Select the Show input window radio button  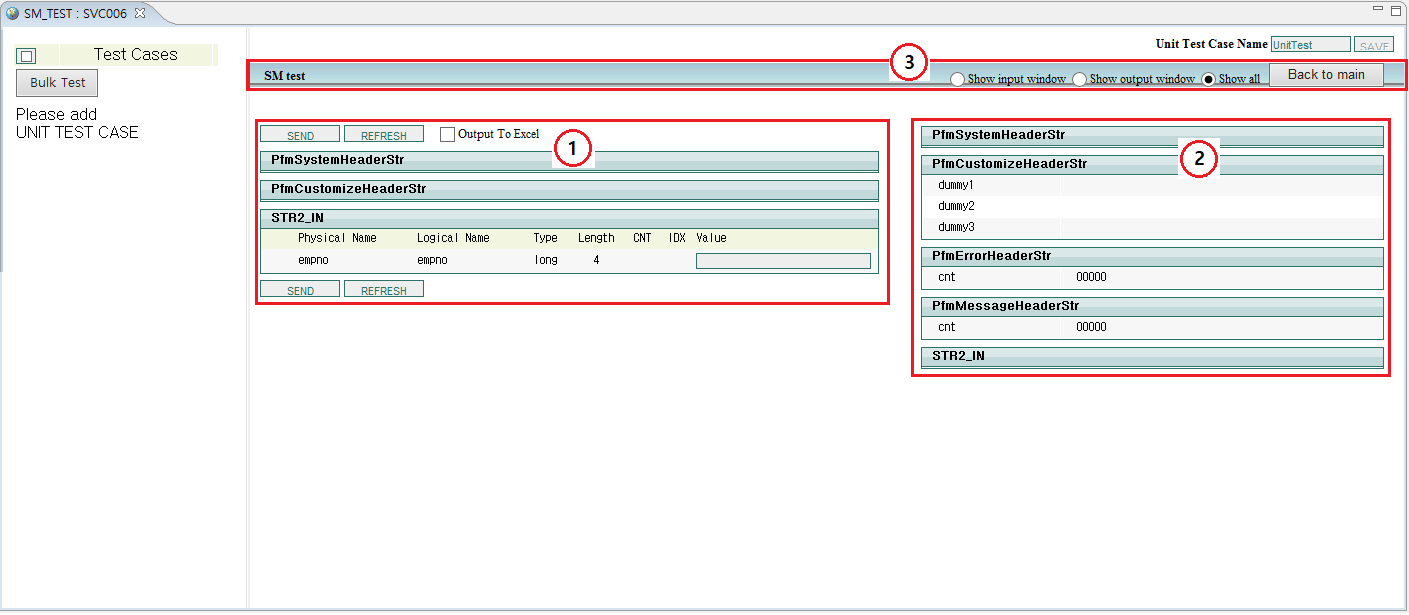click(x=957, y=79)
